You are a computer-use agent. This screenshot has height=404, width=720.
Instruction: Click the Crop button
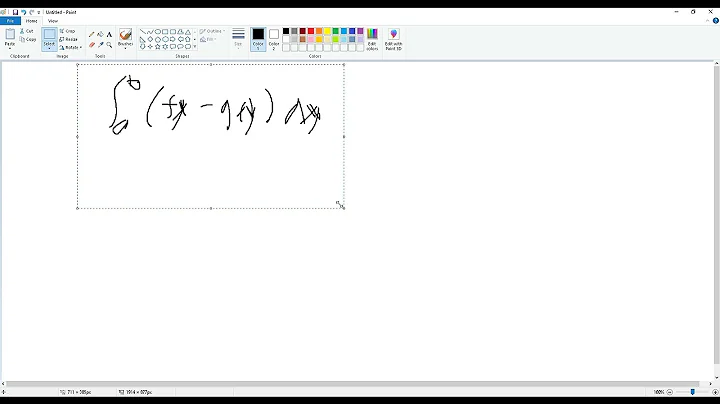pos(67,31)
